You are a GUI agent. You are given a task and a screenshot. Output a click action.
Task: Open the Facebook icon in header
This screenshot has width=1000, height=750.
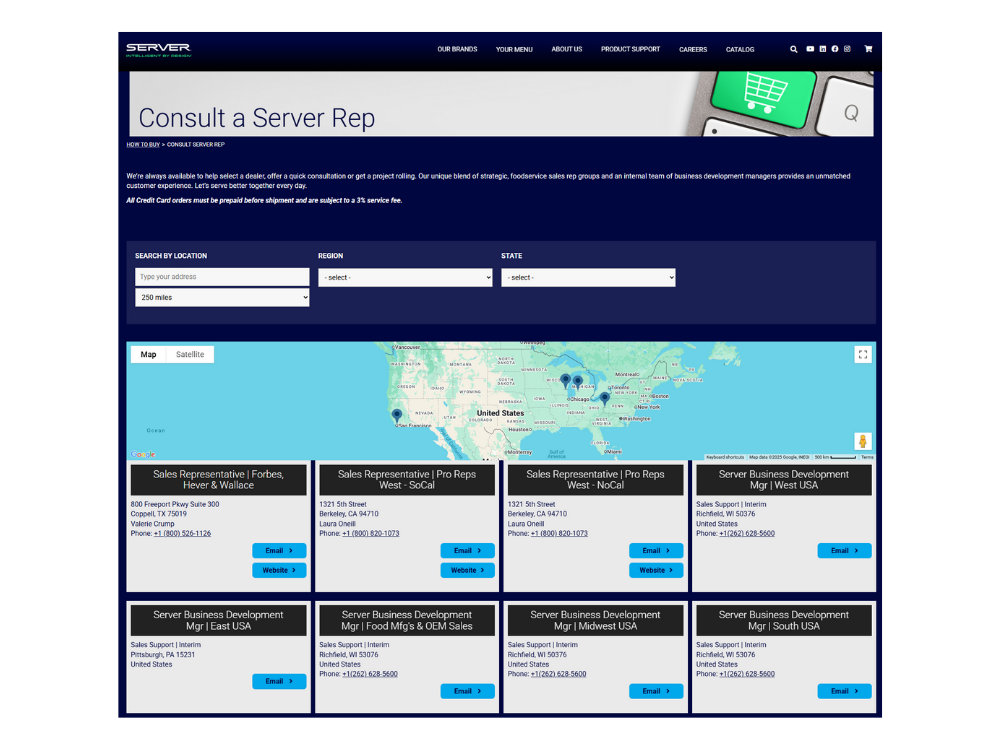tap(835, 49)
